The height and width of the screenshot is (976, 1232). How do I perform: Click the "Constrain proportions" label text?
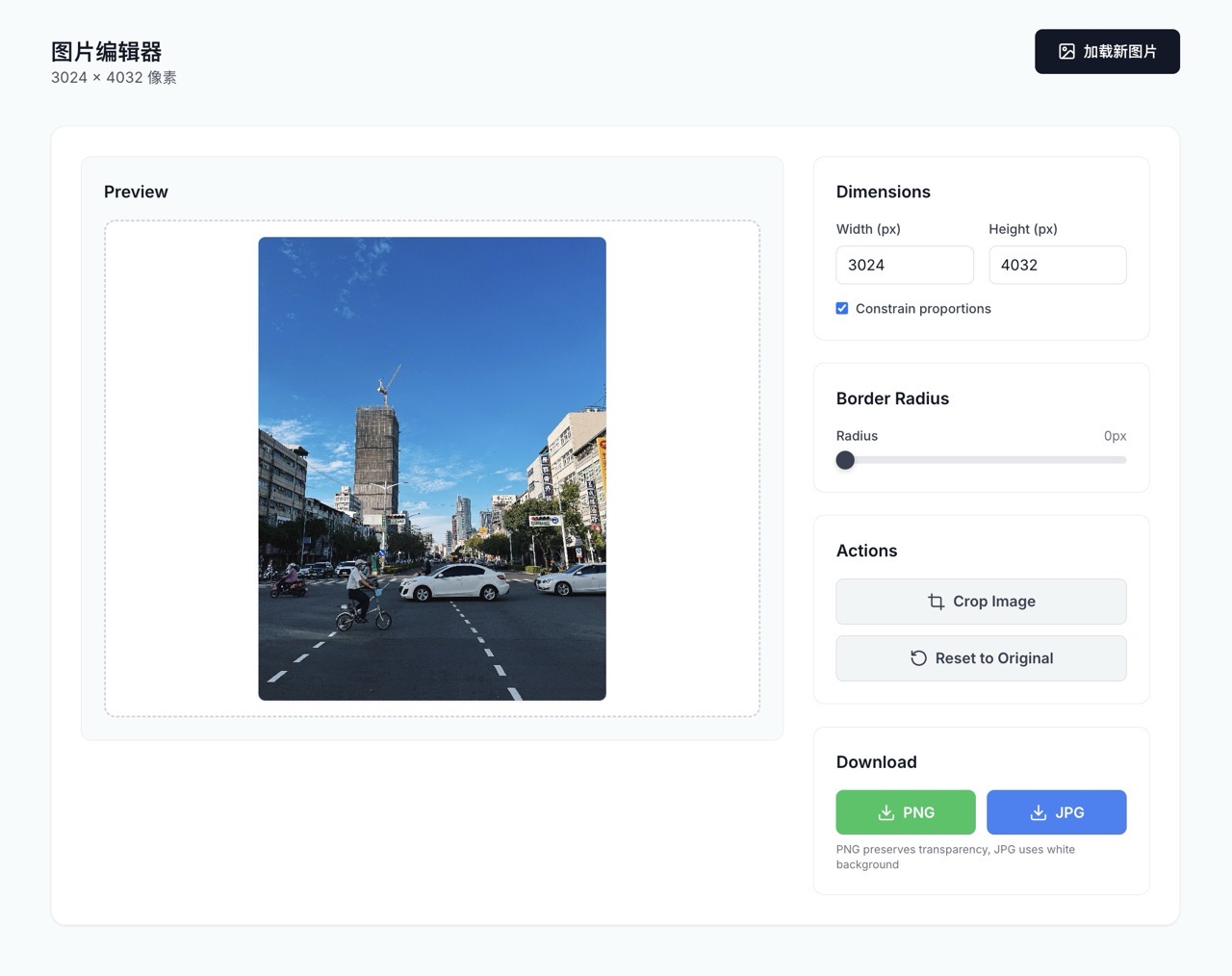click(x=922, y=309)
